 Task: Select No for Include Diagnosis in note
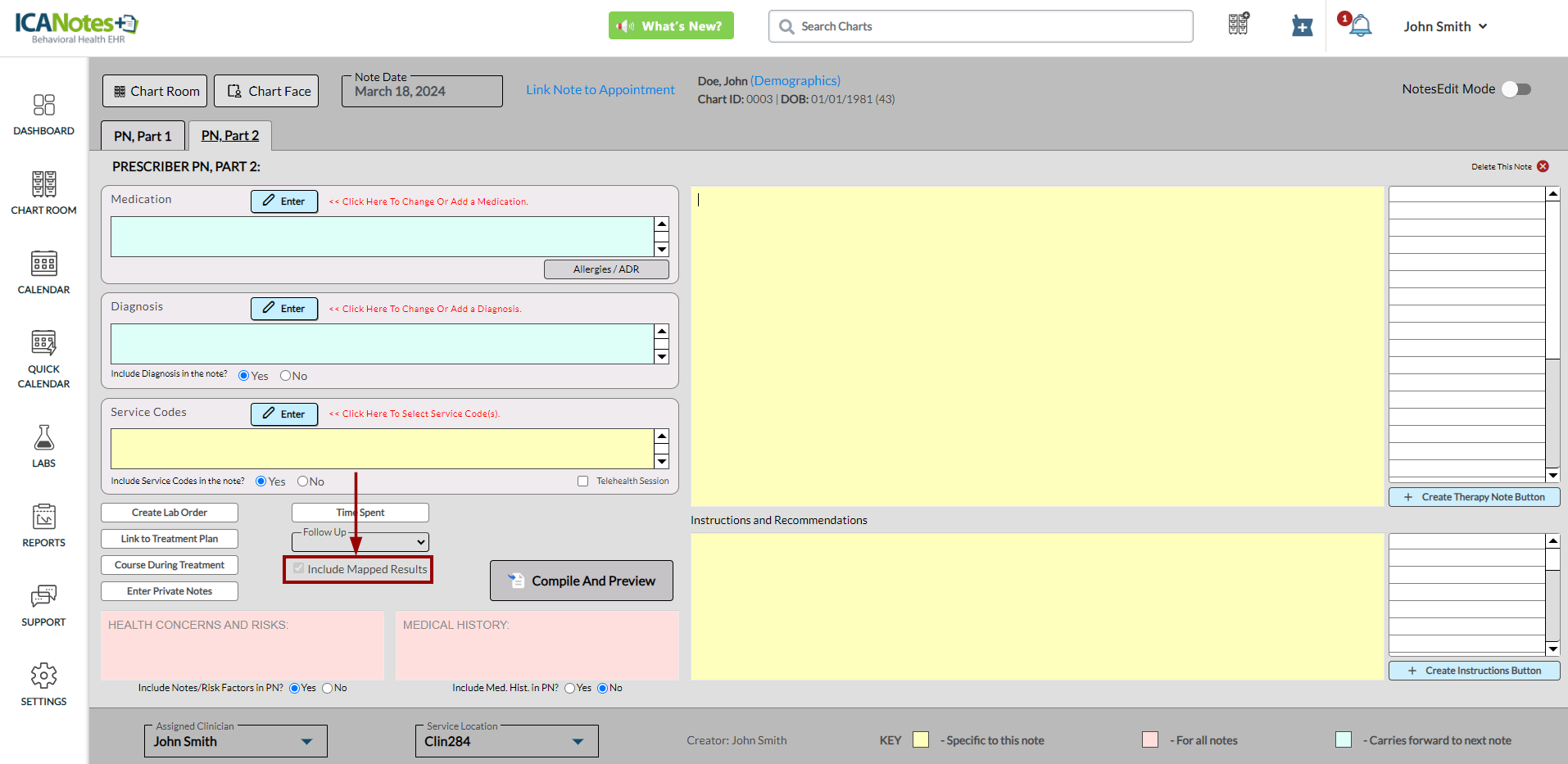pyautogui.click(x=286, y=376)
